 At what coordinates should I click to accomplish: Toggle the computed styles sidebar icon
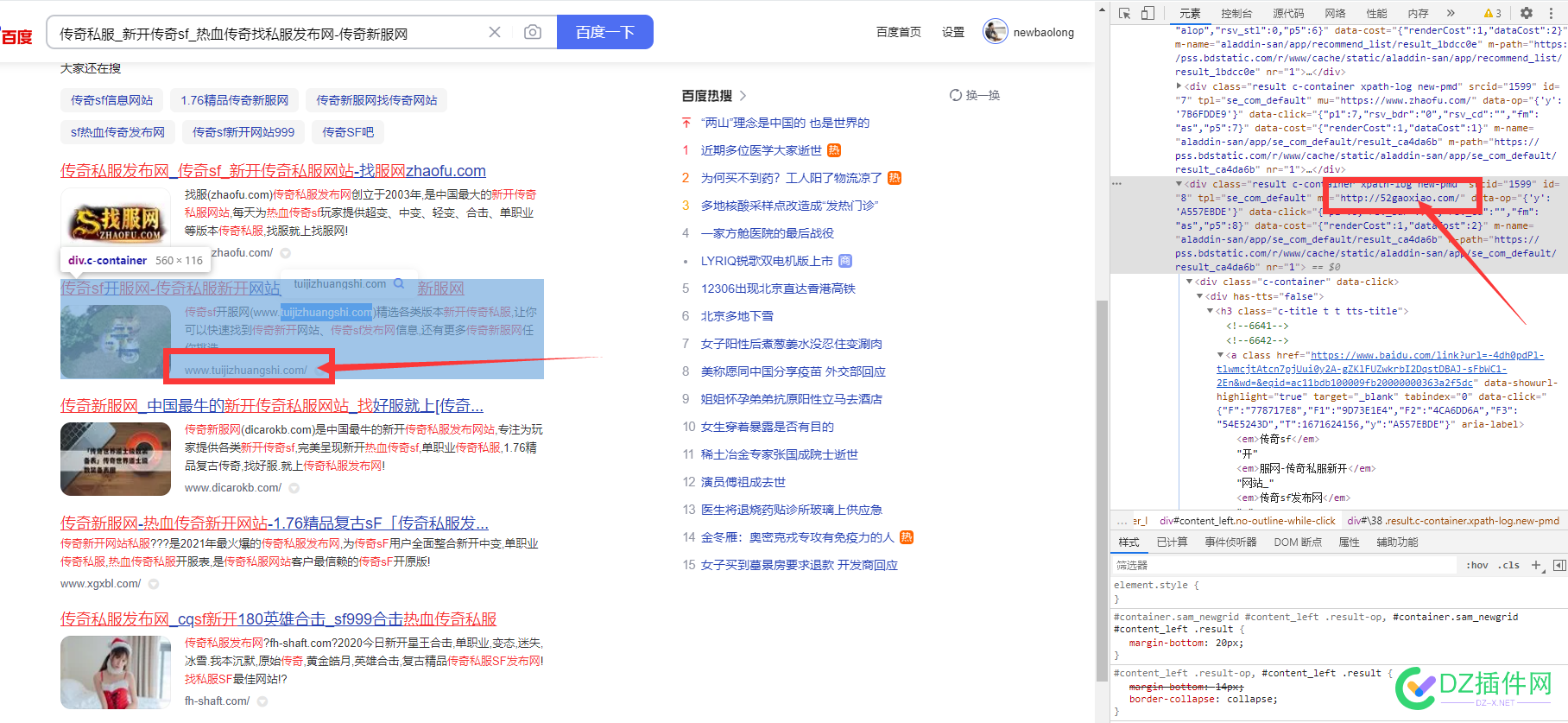[1559, 565]
